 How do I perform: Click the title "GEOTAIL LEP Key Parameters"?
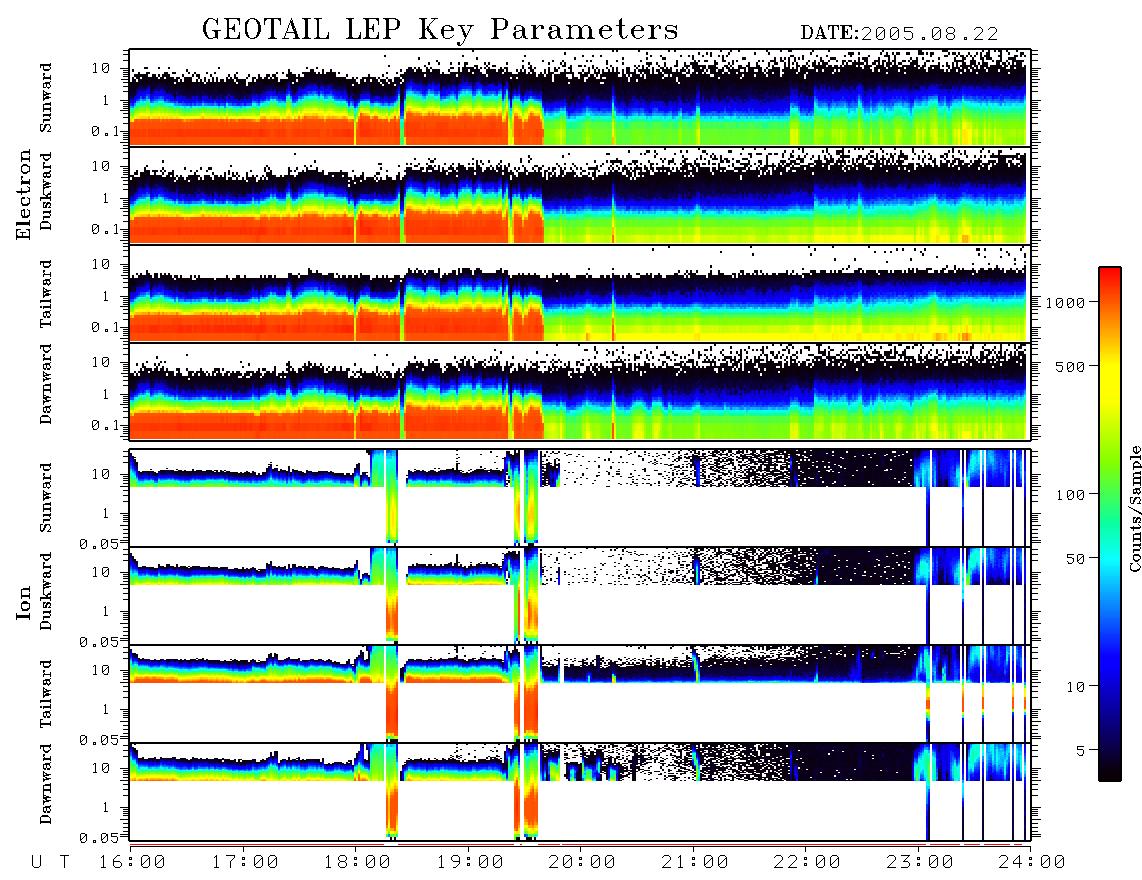440,30
